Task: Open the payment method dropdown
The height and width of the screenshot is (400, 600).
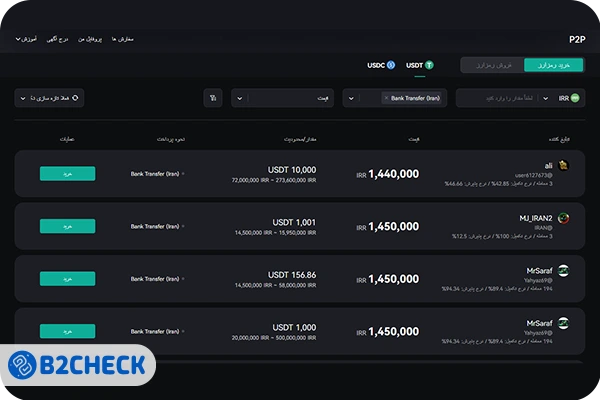Action: click(x=395, y=98)
